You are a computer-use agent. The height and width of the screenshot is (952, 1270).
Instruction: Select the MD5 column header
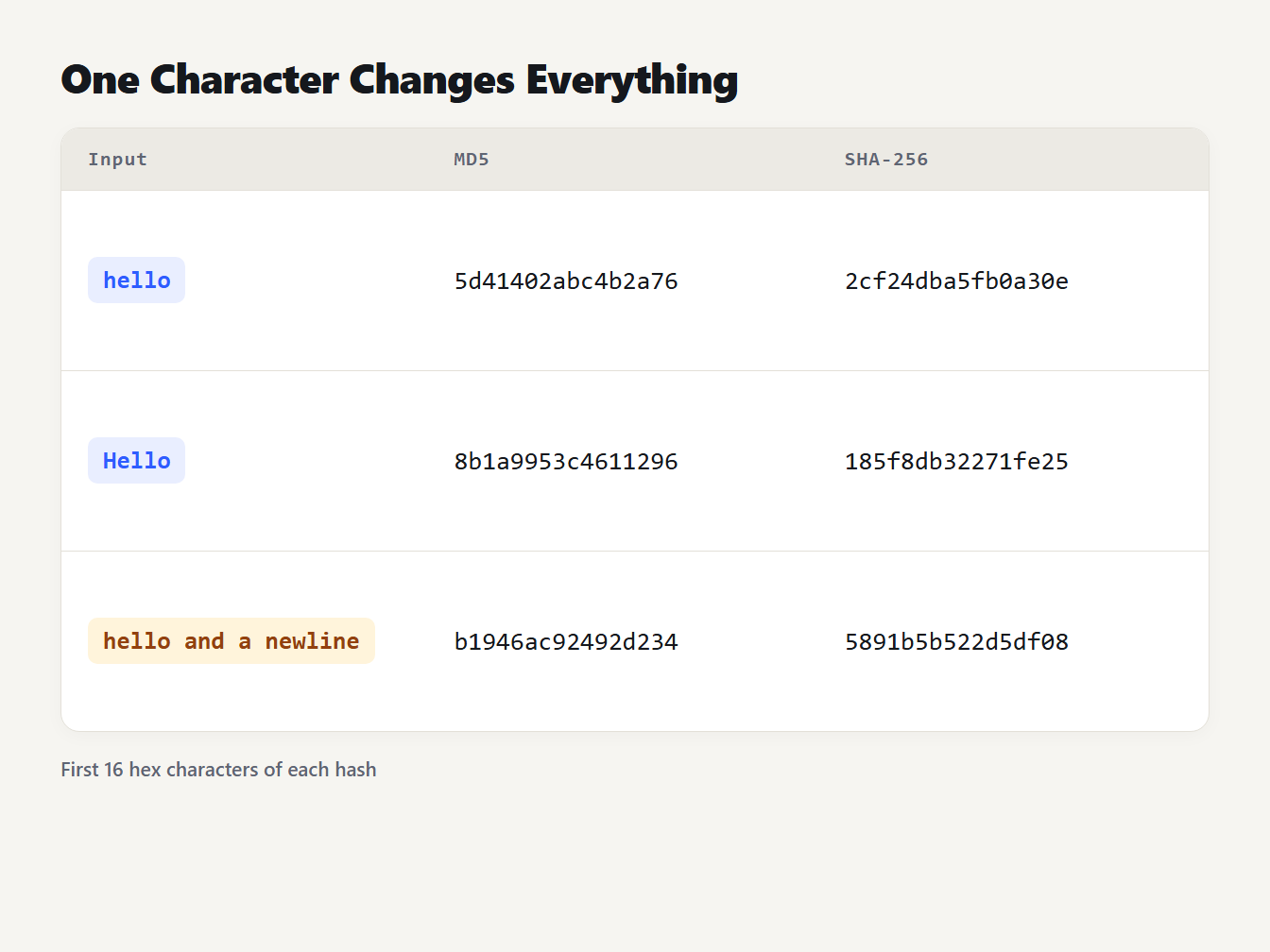click(x=472, y=160)
